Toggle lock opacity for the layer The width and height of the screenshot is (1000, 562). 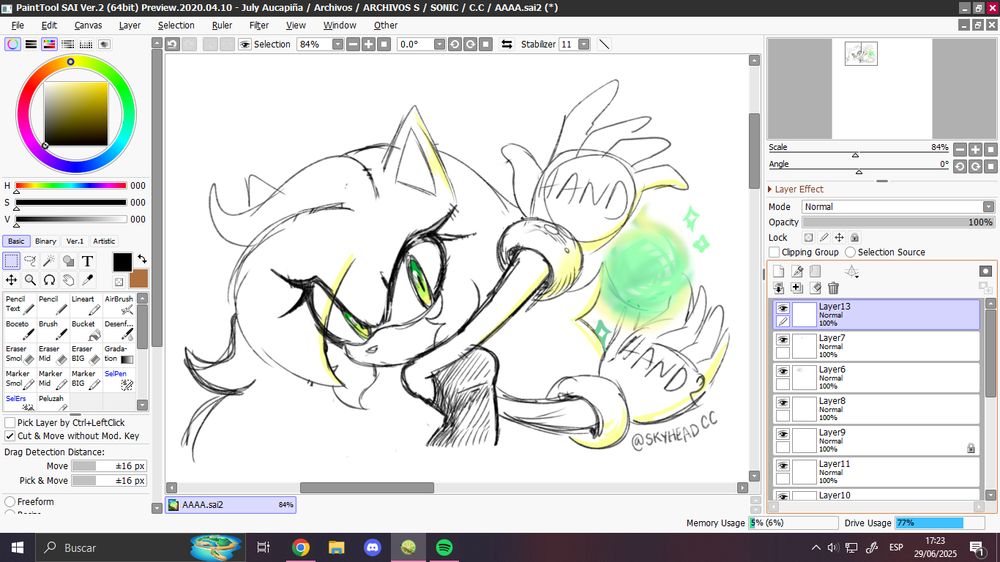pos(809,237)
